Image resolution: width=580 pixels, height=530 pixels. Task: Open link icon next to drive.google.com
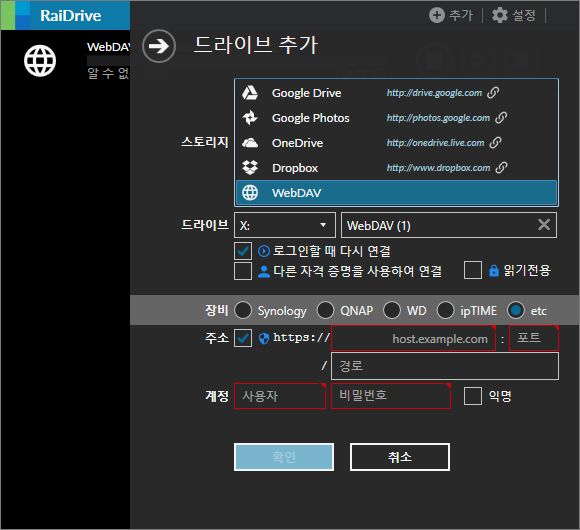pyautogui.click(x=493, y=92)
